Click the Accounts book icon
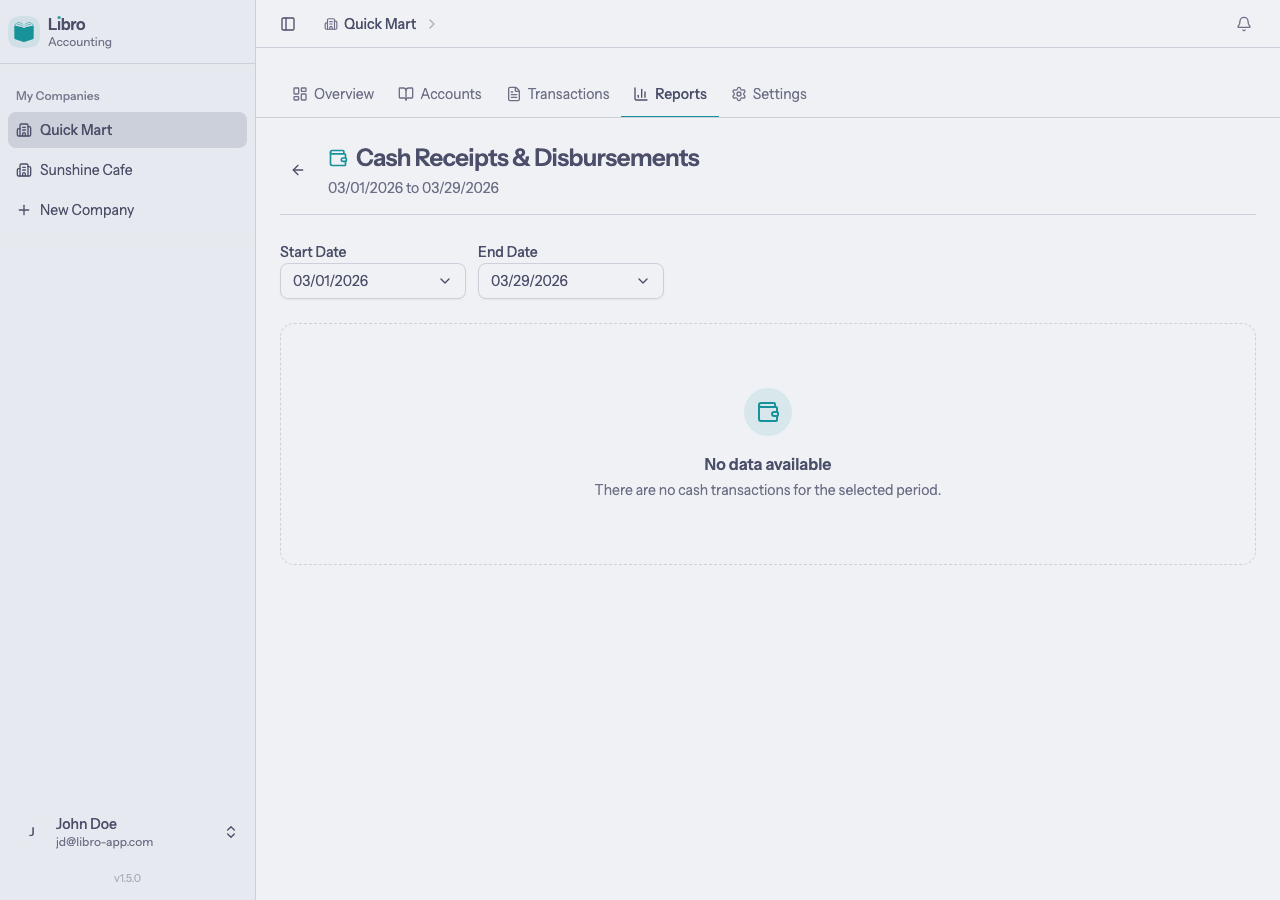 406,93
